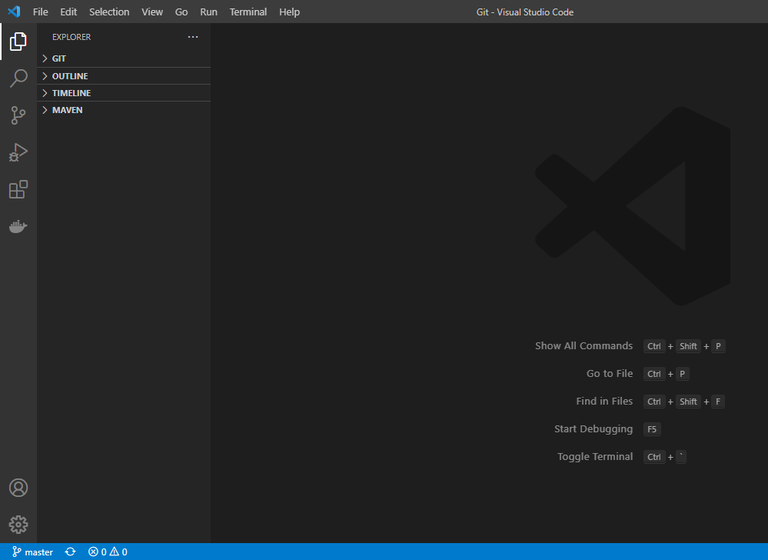This screenshot has height=560, width=768.
Task: Open the errors count in status bar
Action: coord(97,552)
